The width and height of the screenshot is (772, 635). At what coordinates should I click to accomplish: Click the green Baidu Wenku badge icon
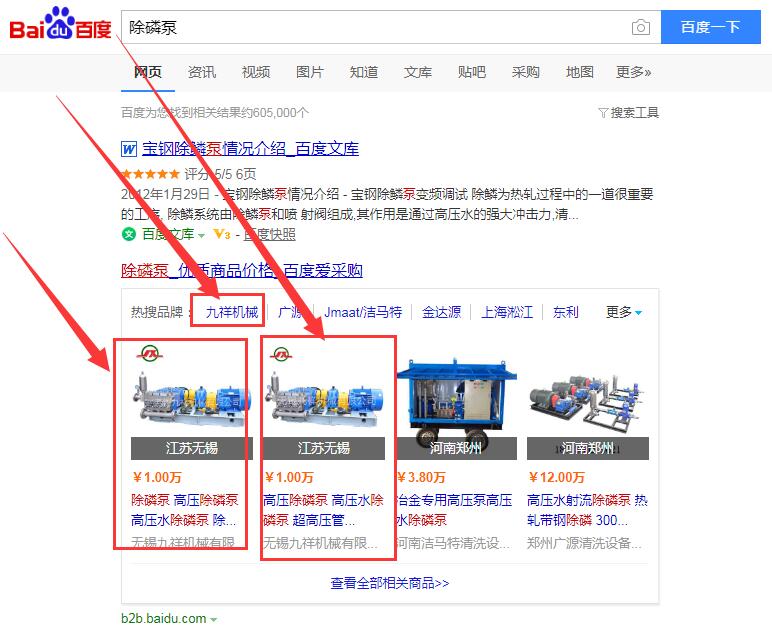coord(129,234)
